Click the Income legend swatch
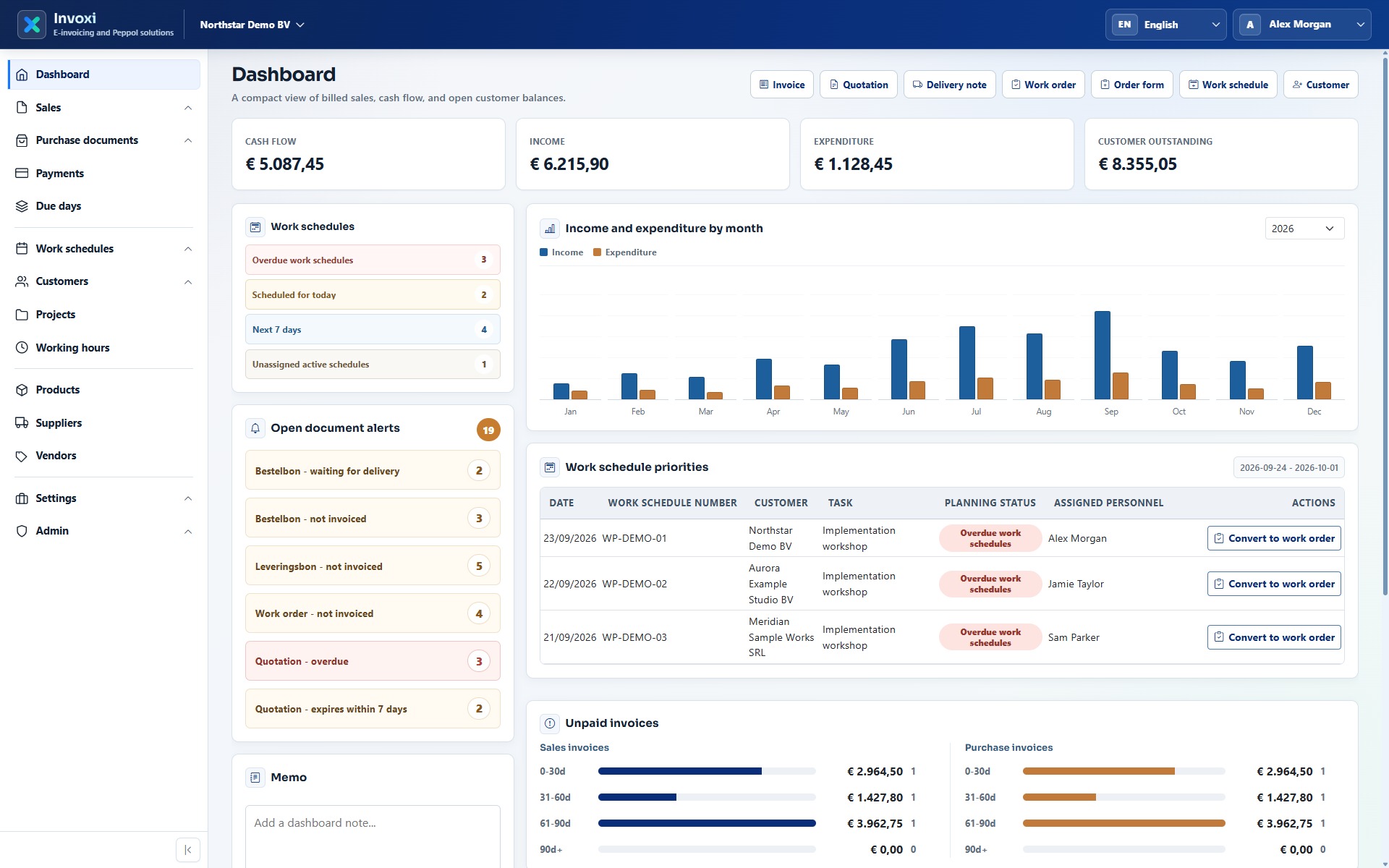Viewport: 1389px width, 868px height. (x=544, y=252)
